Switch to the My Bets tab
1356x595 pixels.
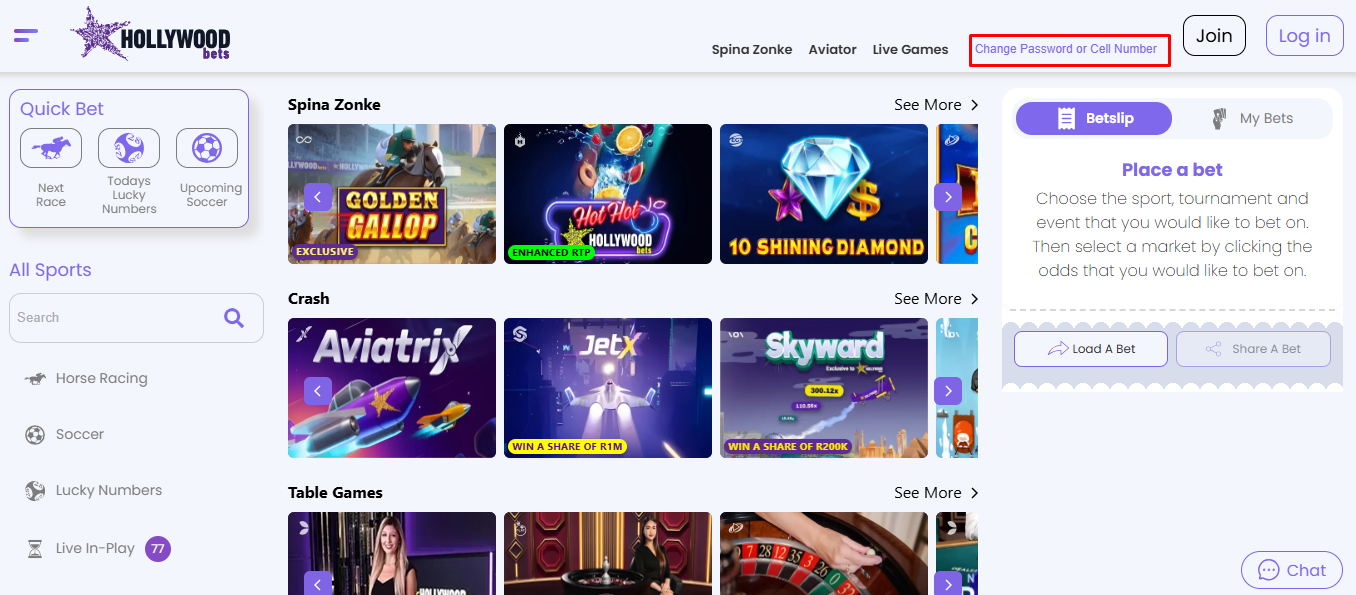[x=1253, y=118]
